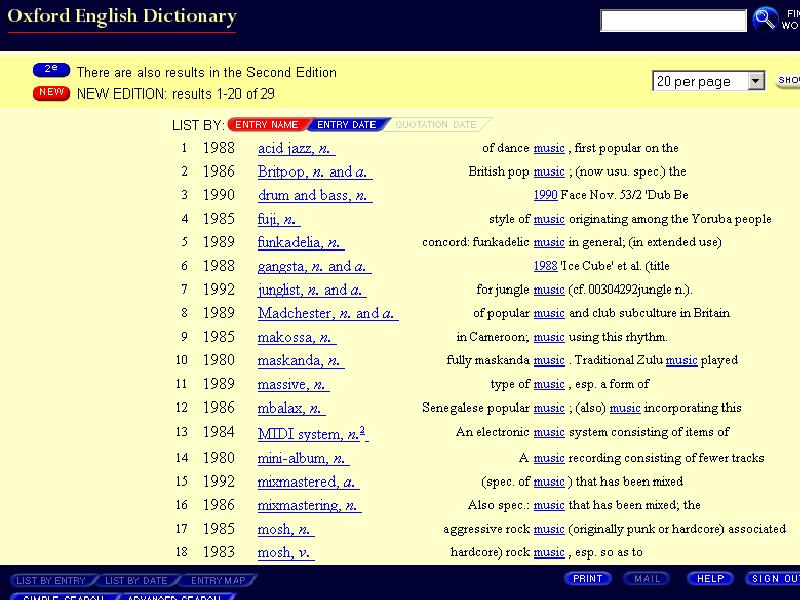Sort list by ENTRY DATE tab
Viewport: 800px width, 600px height.
click(x=347, y=125)
